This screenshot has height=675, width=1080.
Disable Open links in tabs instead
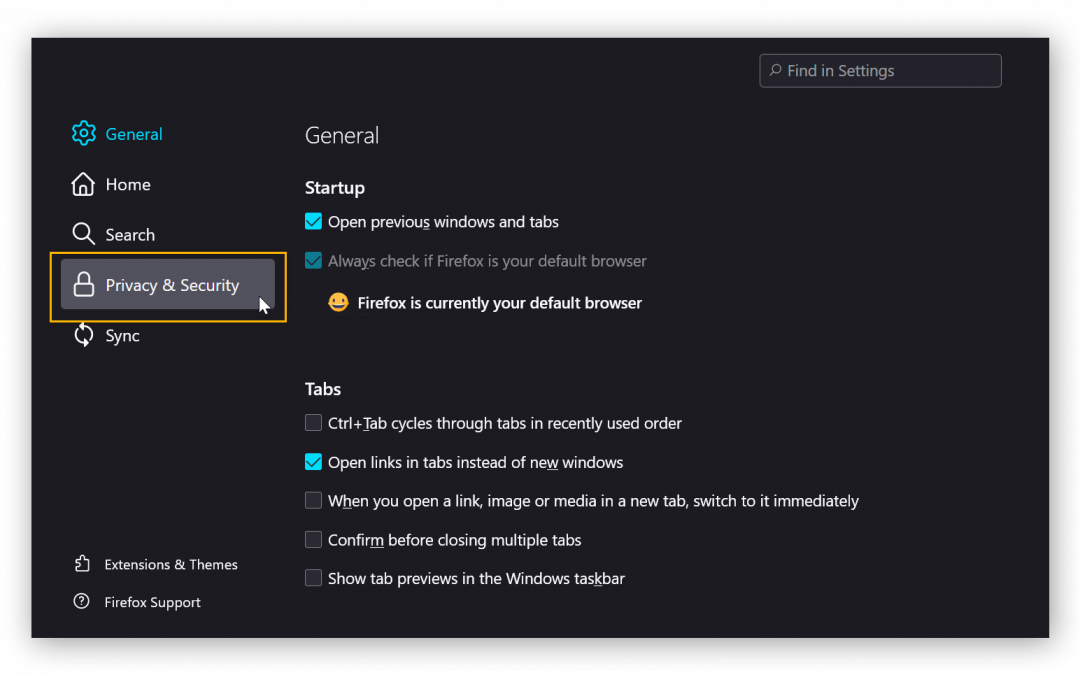coord(313,462)
